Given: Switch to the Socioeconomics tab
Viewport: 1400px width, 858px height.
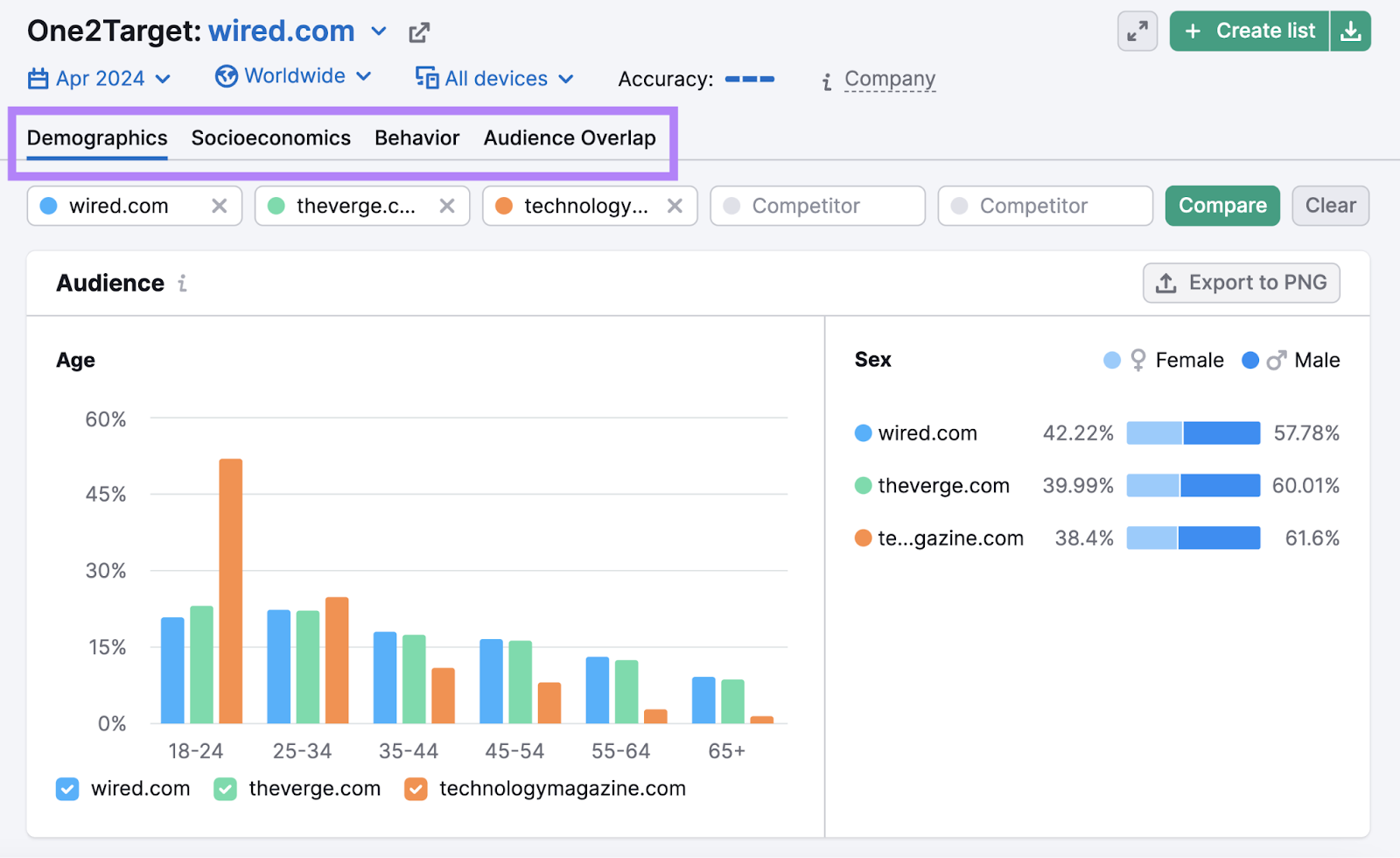Looking at the screenshot, I should [x=270, y=138].
